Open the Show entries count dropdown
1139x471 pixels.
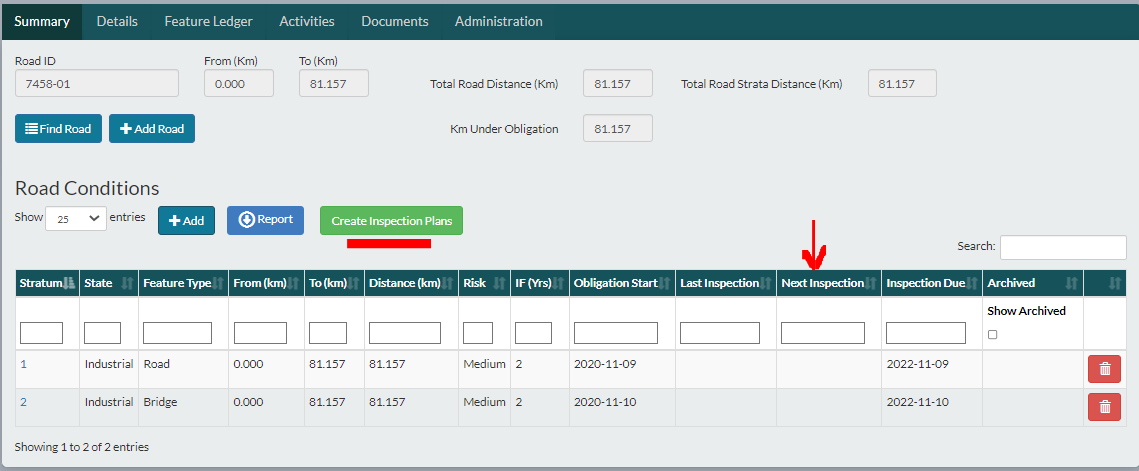click(x=76, y=218)
